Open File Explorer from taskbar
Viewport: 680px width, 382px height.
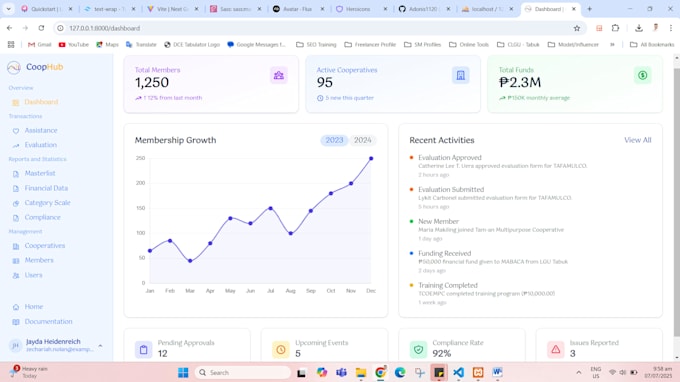[361, 372]
